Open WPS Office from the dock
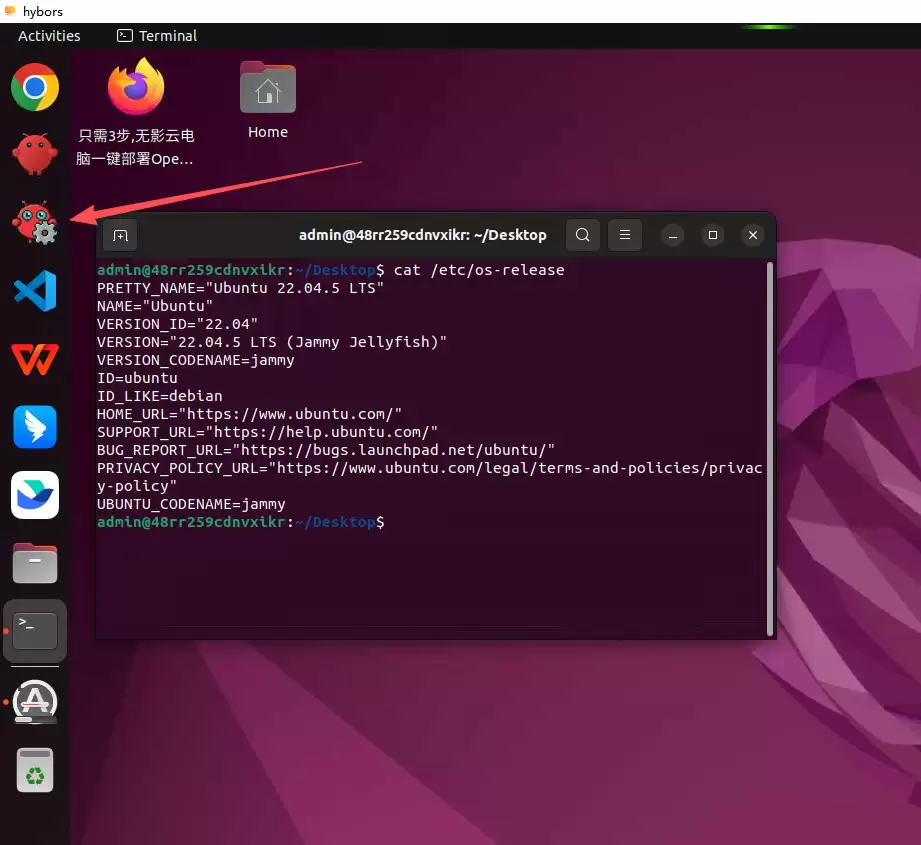This screenshot has height=845, width=921. pos(35,358)
